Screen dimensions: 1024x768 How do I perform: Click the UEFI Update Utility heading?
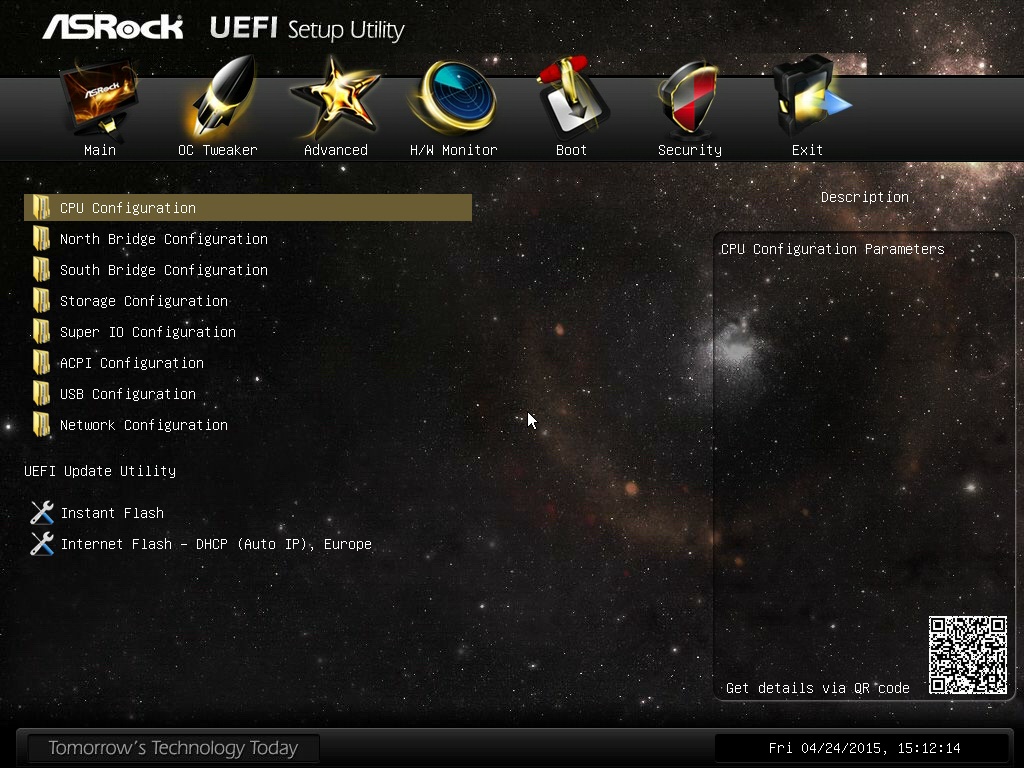100,471
